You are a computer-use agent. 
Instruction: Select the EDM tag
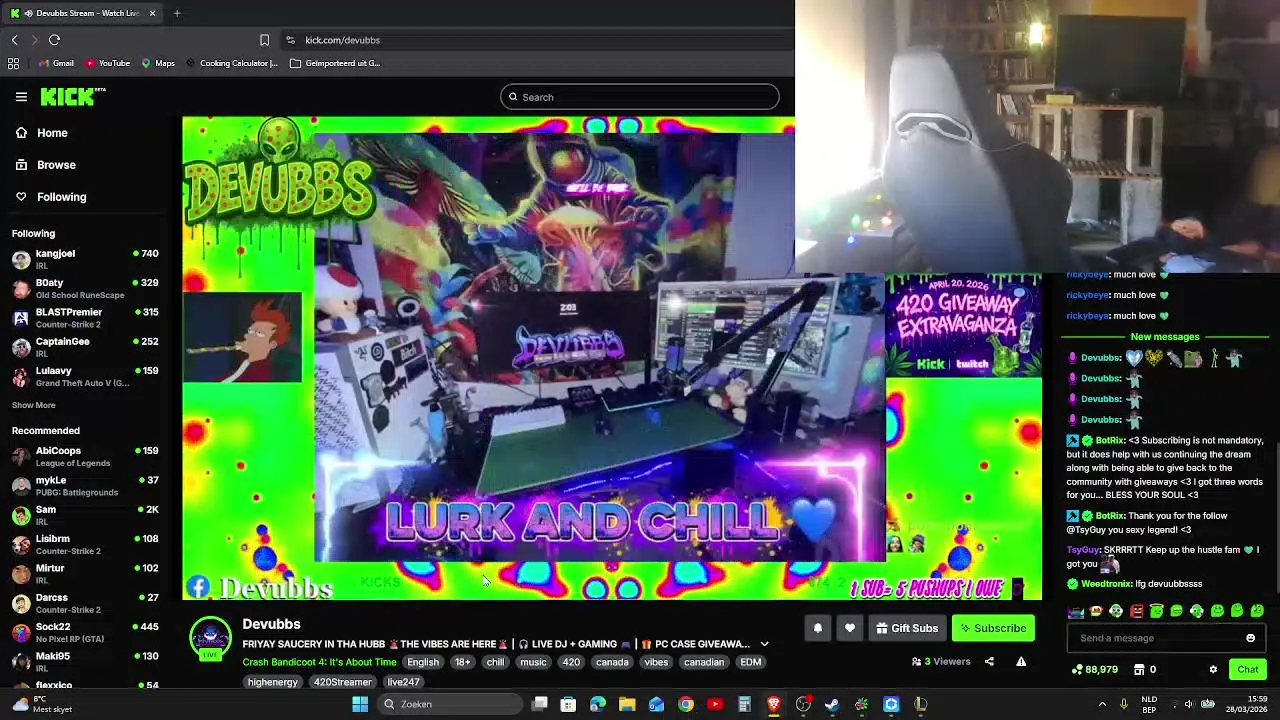point(750,662)
